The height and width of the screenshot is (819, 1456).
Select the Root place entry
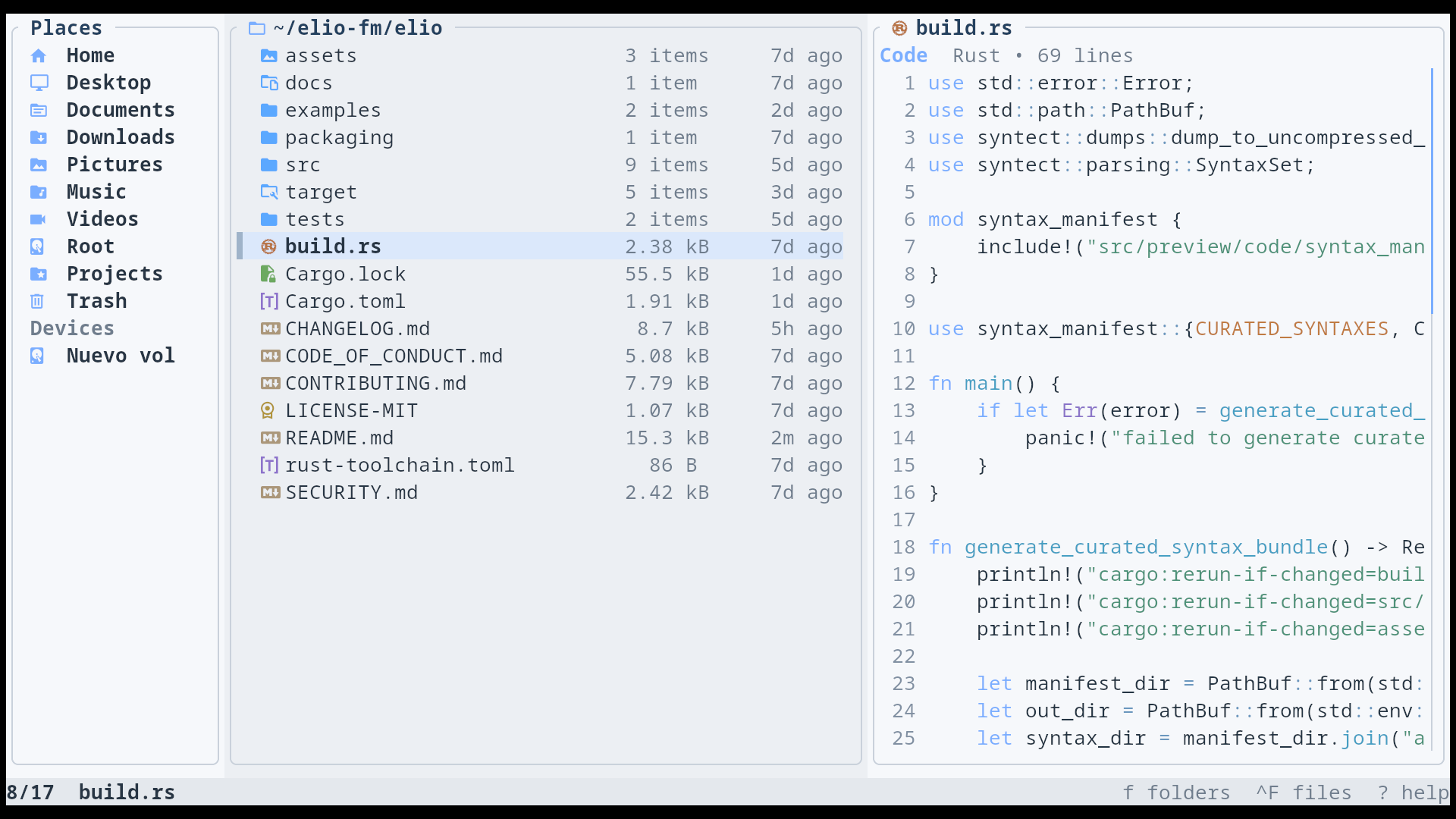point(90,247)
